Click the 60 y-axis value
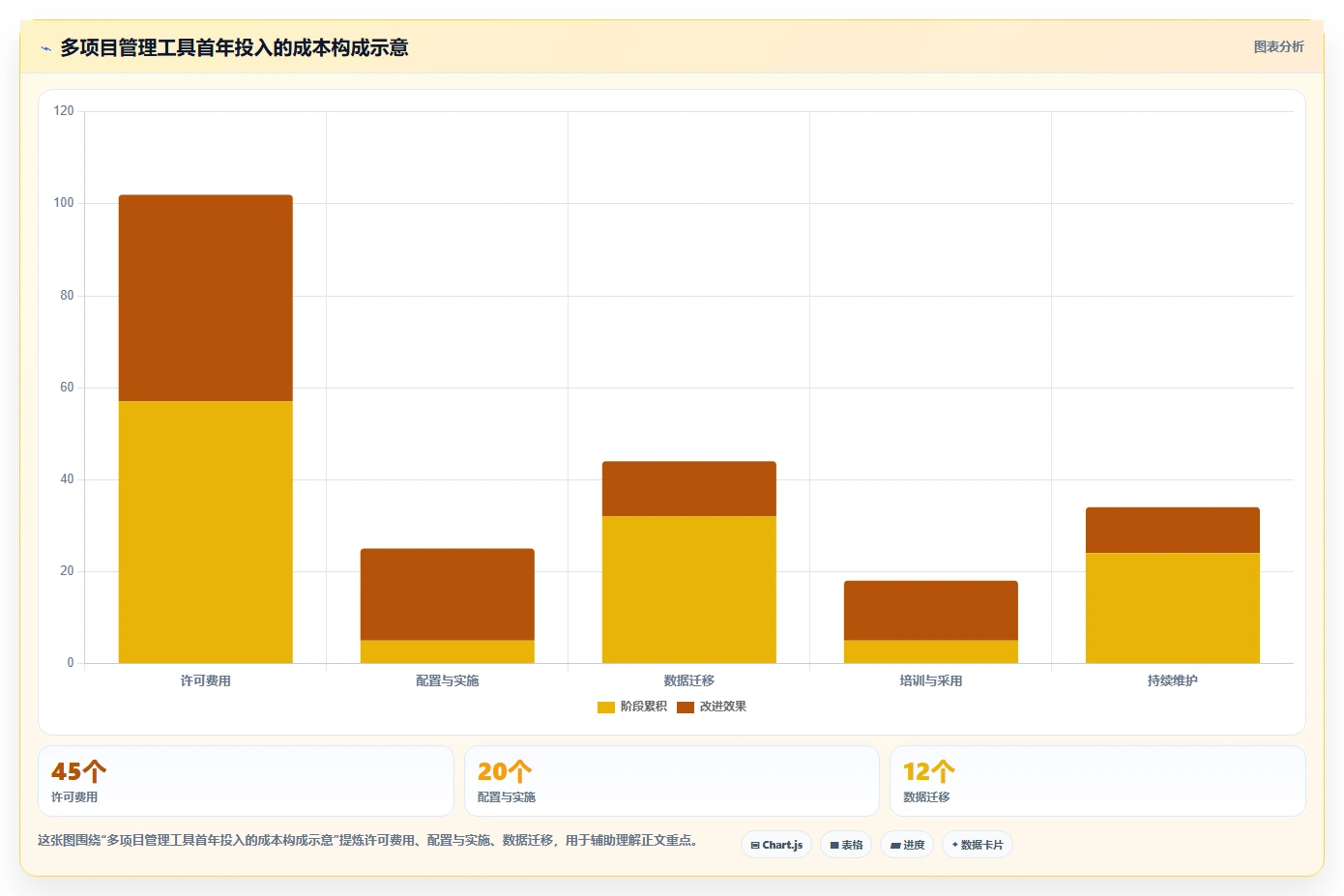 pyautogui.click(x=67, y=388)
